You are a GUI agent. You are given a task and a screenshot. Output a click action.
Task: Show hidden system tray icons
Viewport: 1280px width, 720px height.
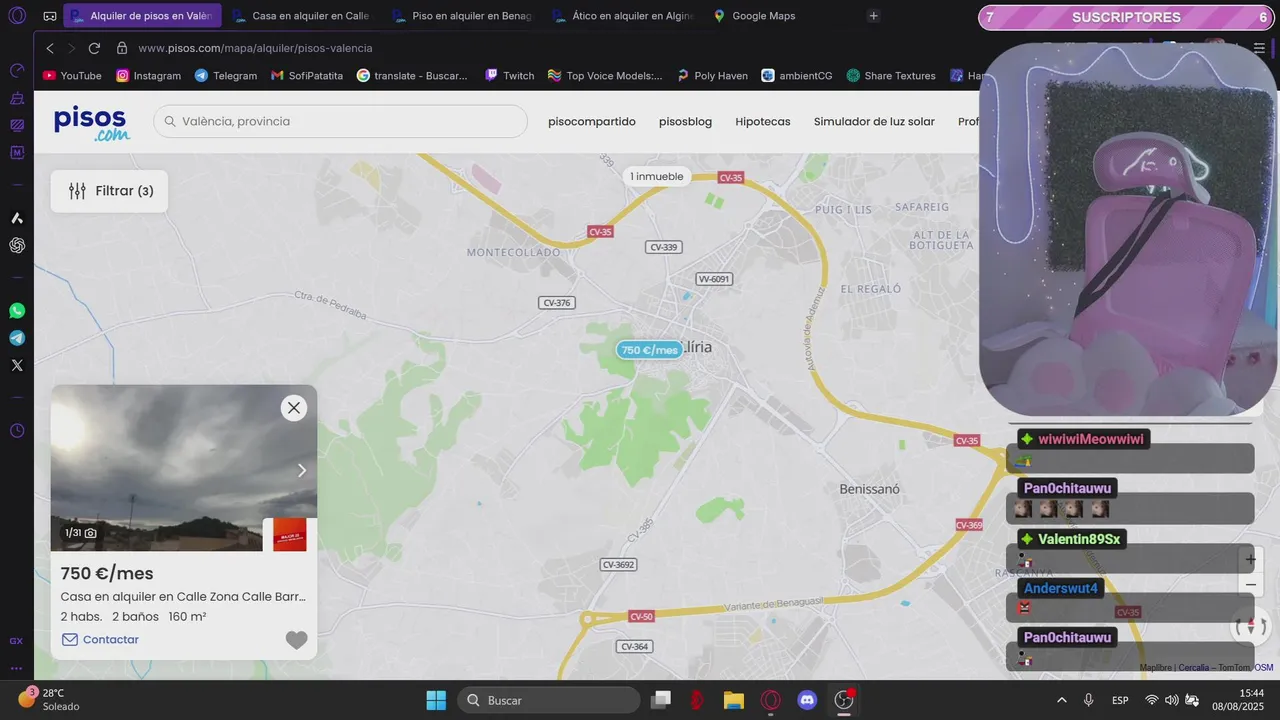[x=1061, y=700]
